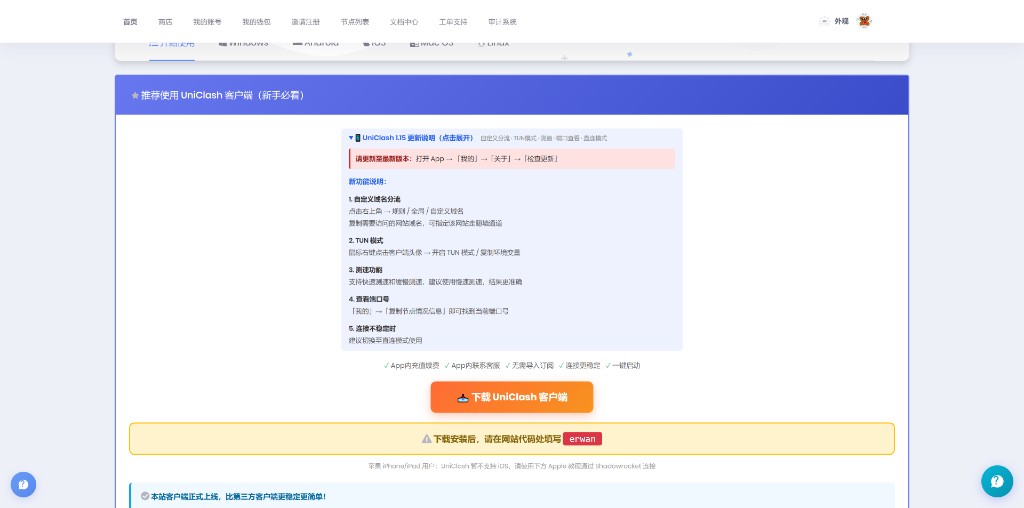Screen dimensions: 1024x508
Task: Open 文档中心 documentation center
Action: pos(404,22)
